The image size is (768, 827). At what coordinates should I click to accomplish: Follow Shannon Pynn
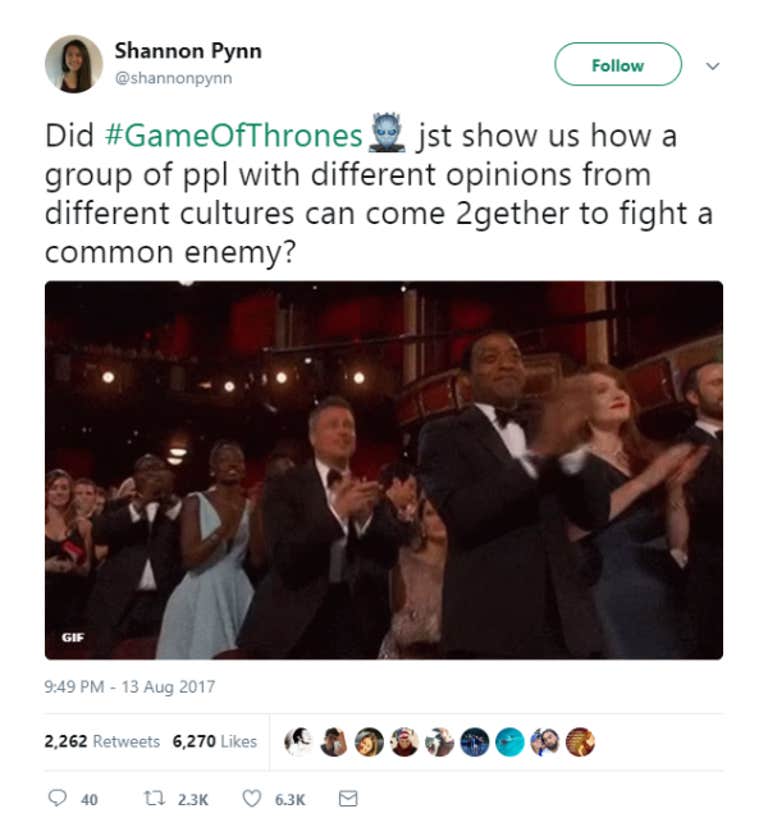point(618,64)
